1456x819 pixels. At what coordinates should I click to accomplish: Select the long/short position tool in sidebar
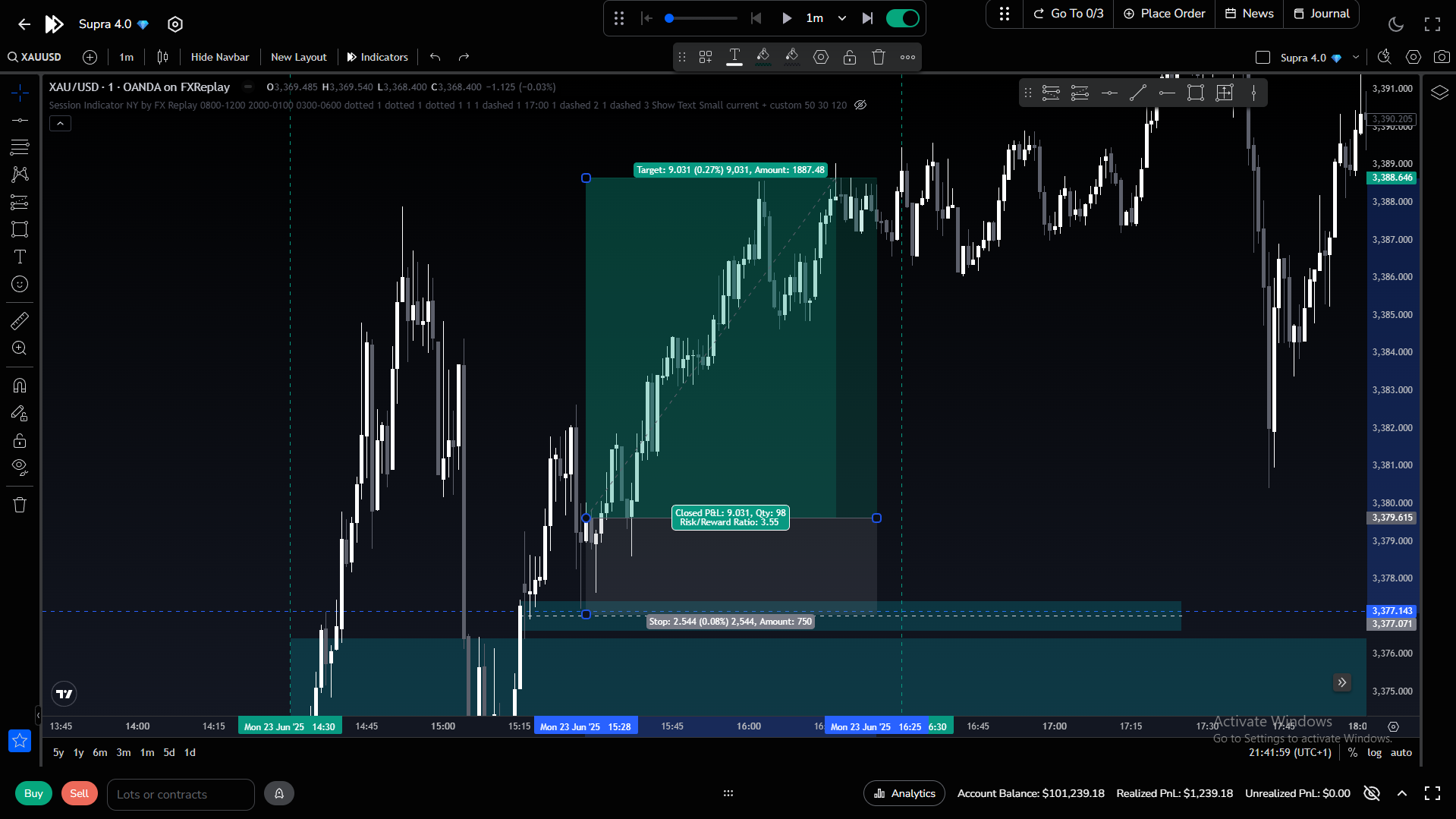tap(20, 202)
